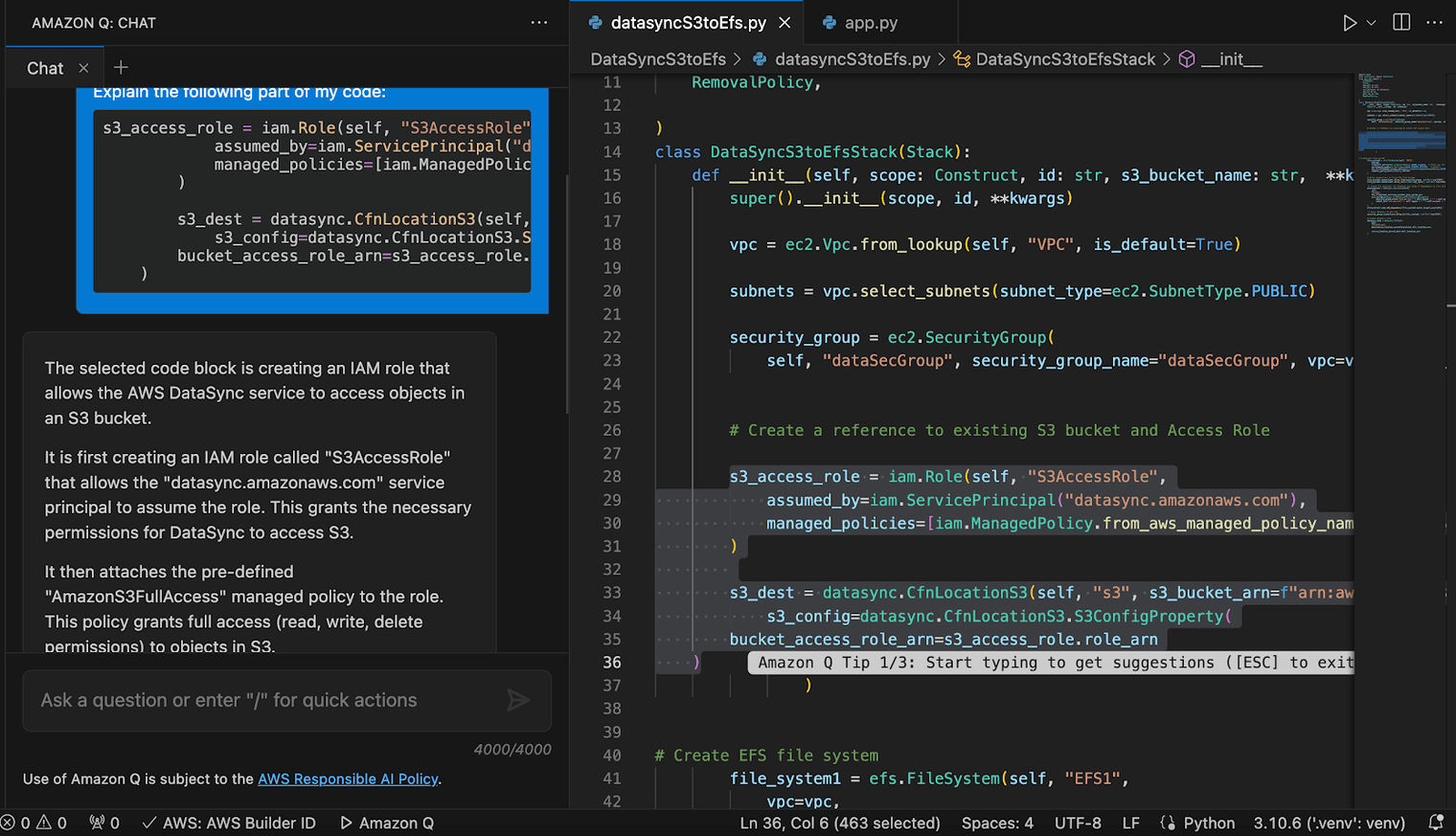The image size is (1456, 836).
Task: Click the AMAZON Q: CHAT panel title
Action: 94,23
